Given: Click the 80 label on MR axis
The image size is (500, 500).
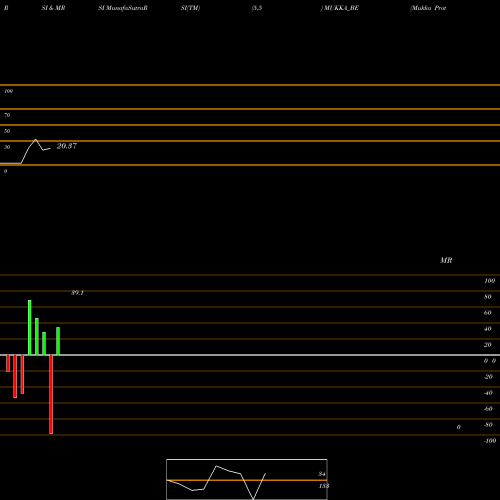Looking at the screenshot, I should pyautogui.click(x=488, y=297).
